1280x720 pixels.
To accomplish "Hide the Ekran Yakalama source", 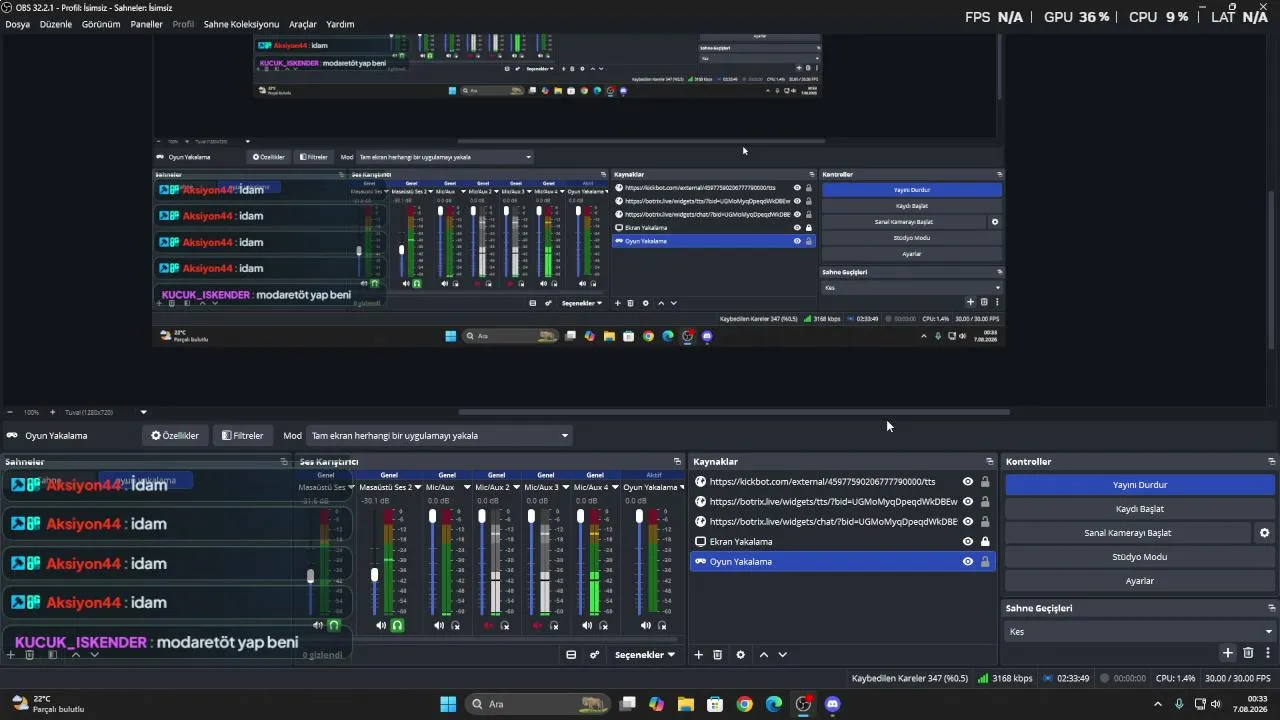I will (968, 542).
